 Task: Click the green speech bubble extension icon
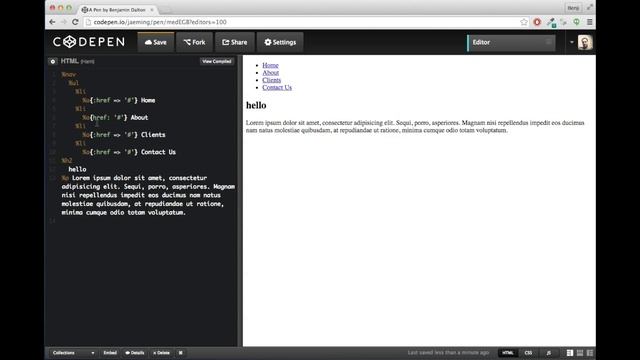point(576,22)
